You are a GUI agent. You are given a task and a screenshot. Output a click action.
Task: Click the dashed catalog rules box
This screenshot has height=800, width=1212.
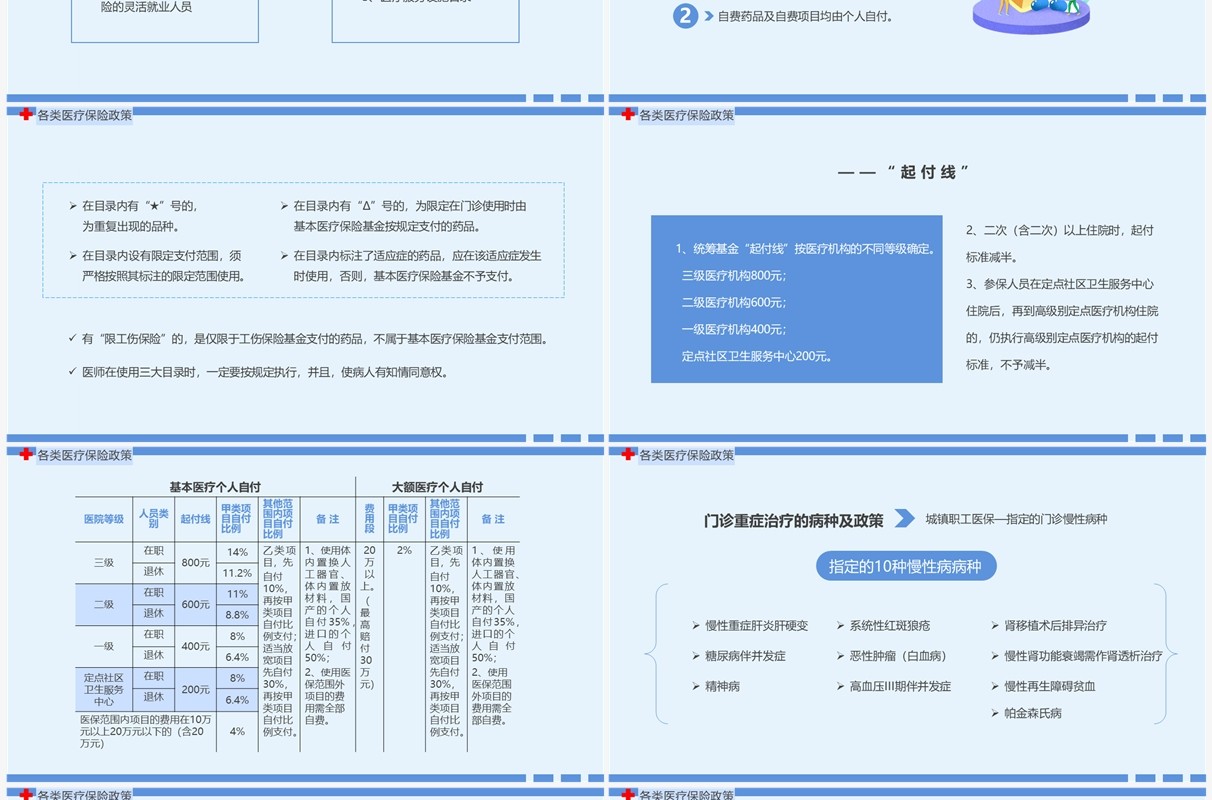pos(303,240)
